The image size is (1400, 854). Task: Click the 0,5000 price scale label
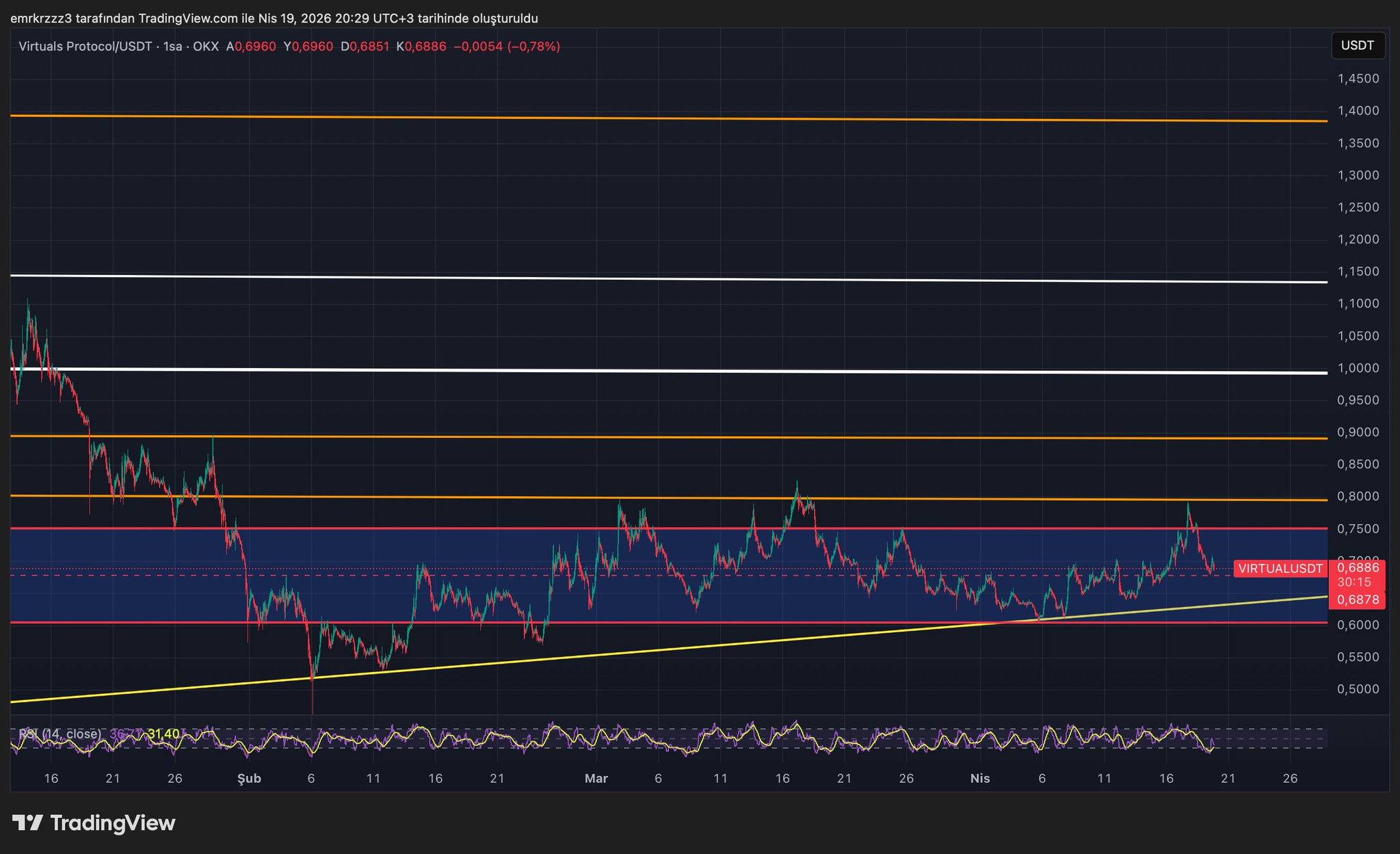1358,689
